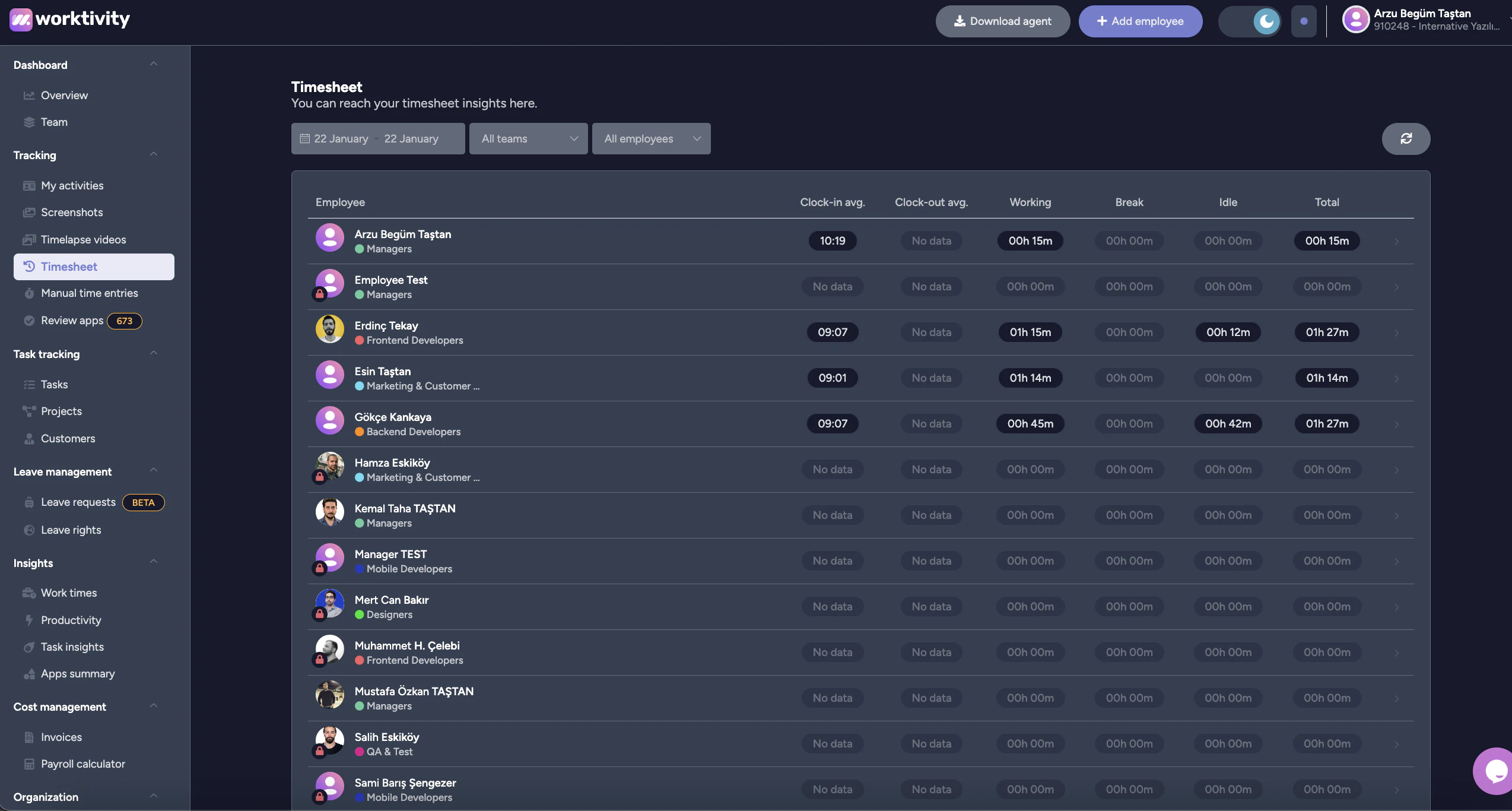Screen dimensions: 1512x811
Task: Collapse the Tracking sidebar section
Action: click(x=154, y=154)
